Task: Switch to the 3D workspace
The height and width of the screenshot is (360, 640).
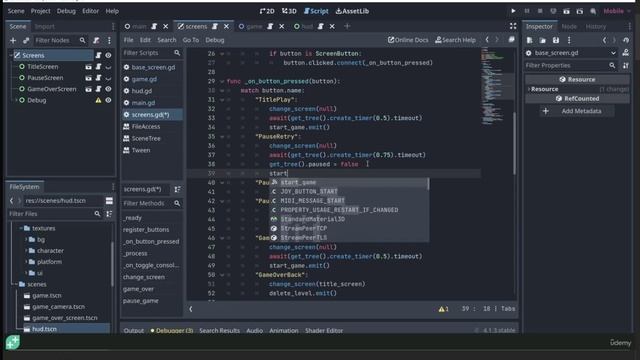Action: coord(289,11)
